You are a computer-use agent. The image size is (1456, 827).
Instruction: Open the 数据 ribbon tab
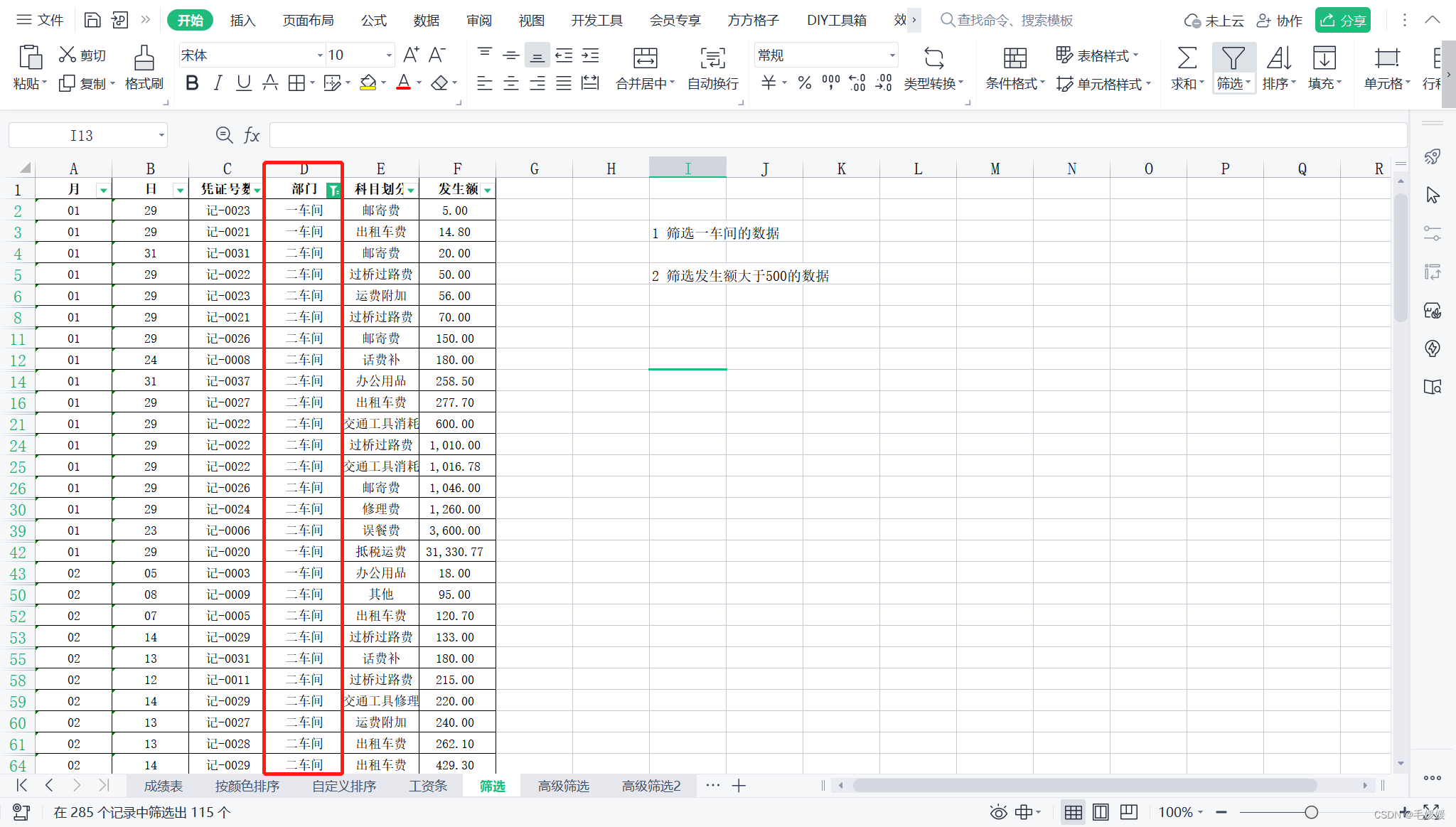pyautogui.click(x=426, y=20)
